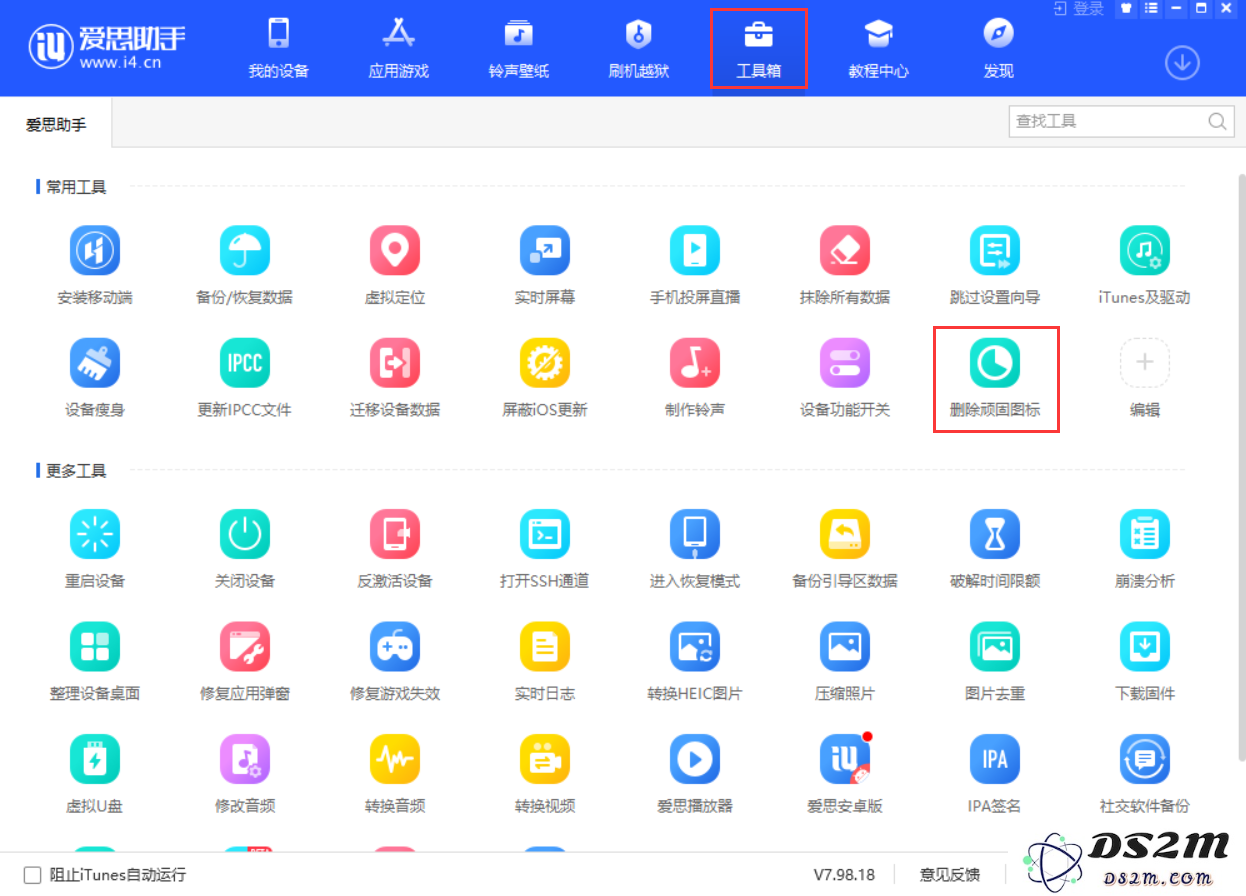Screen dimensions: 1246x896
Task: Open 压缩照片 tool
Action: point(845,661)
